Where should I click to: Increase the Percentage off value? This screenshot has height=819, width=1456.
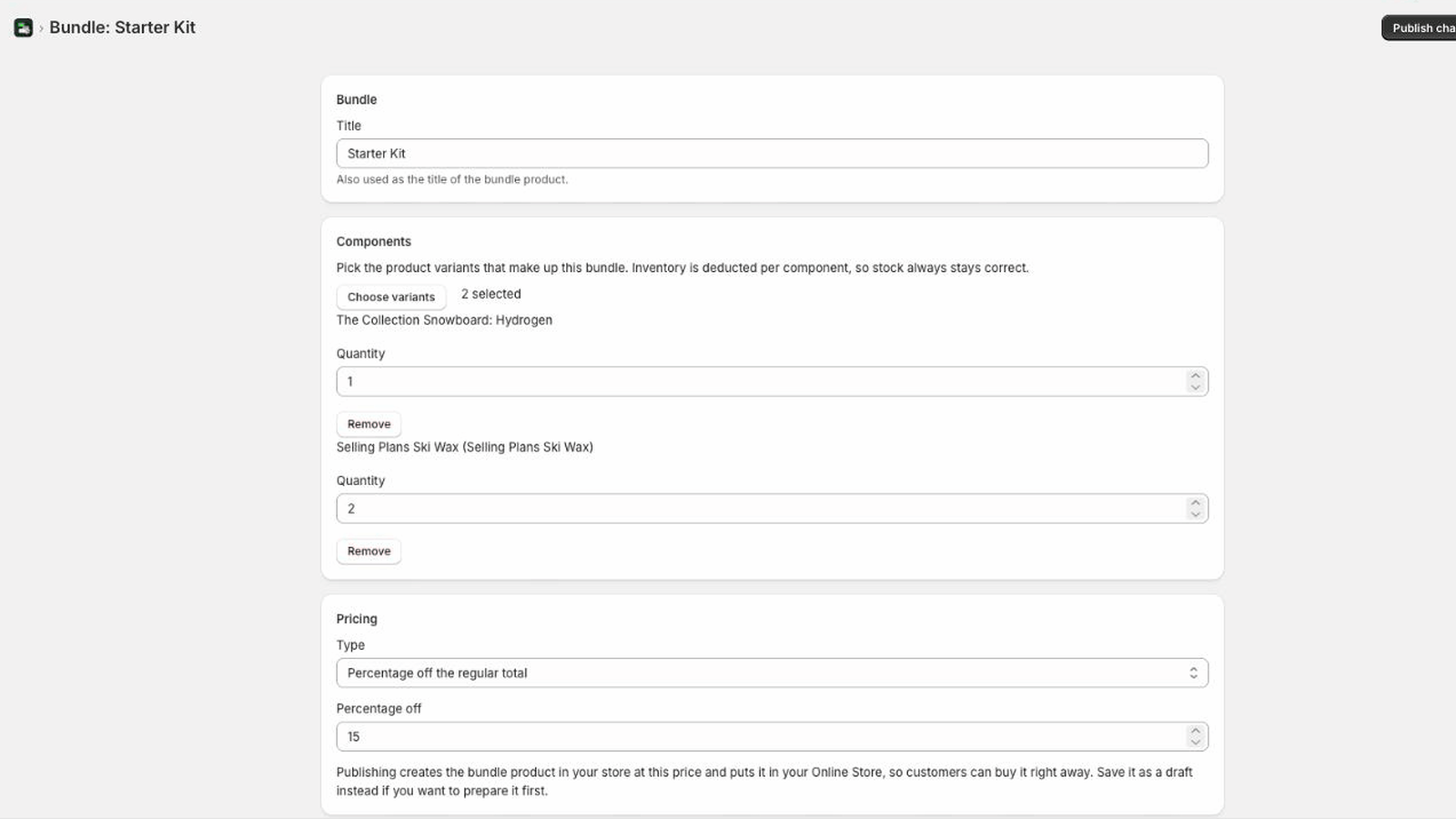(x=1195, y=731)
